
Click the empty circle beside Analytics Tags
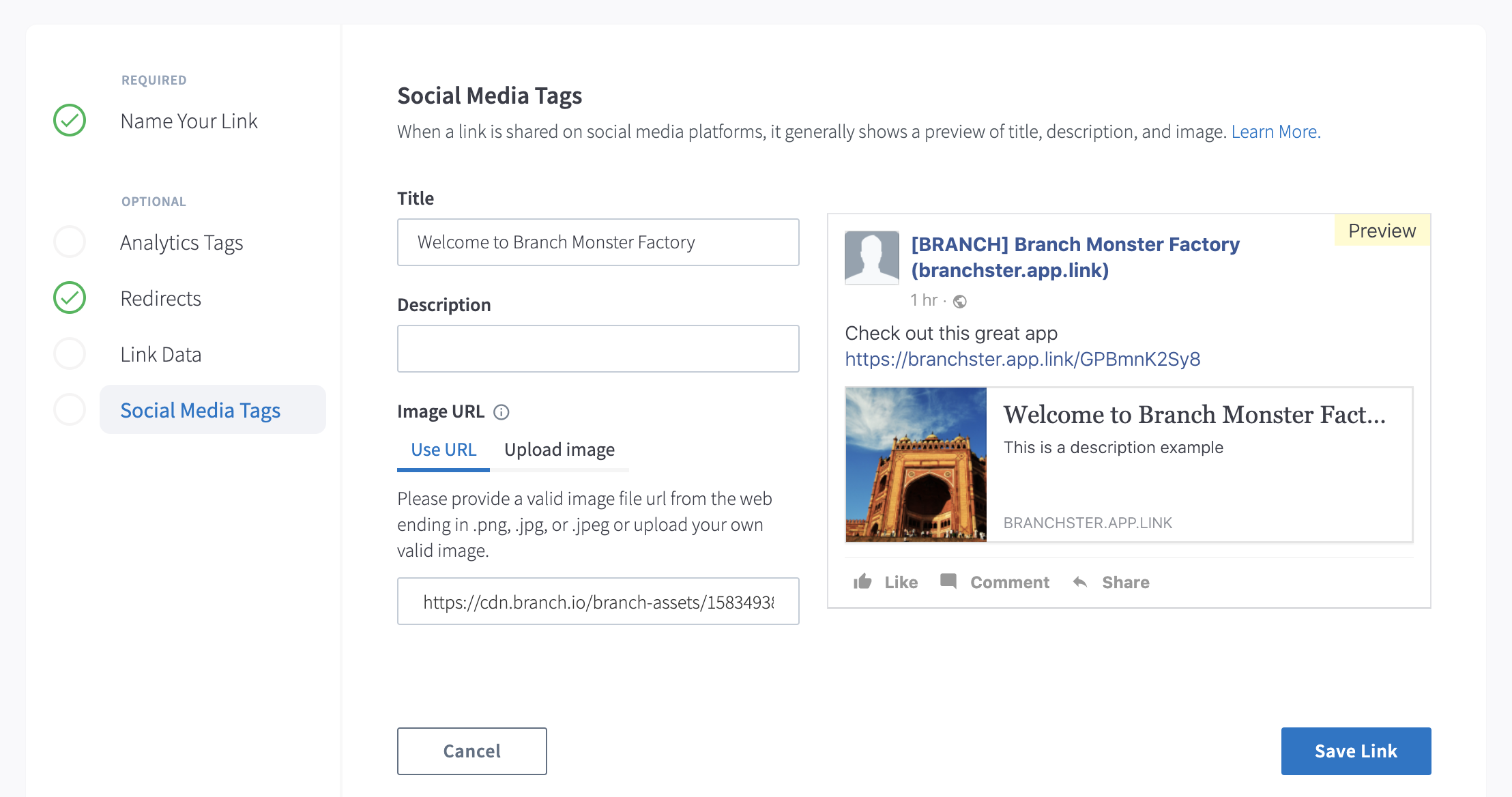(70, 242)
